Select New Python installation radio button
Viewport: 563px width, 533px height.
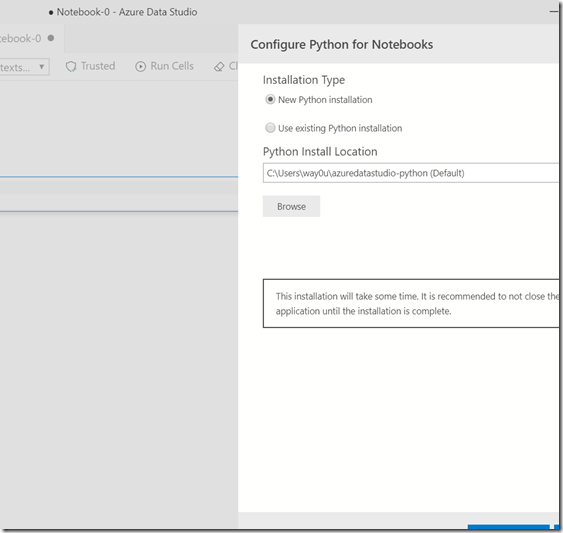[x=270, y=99]
